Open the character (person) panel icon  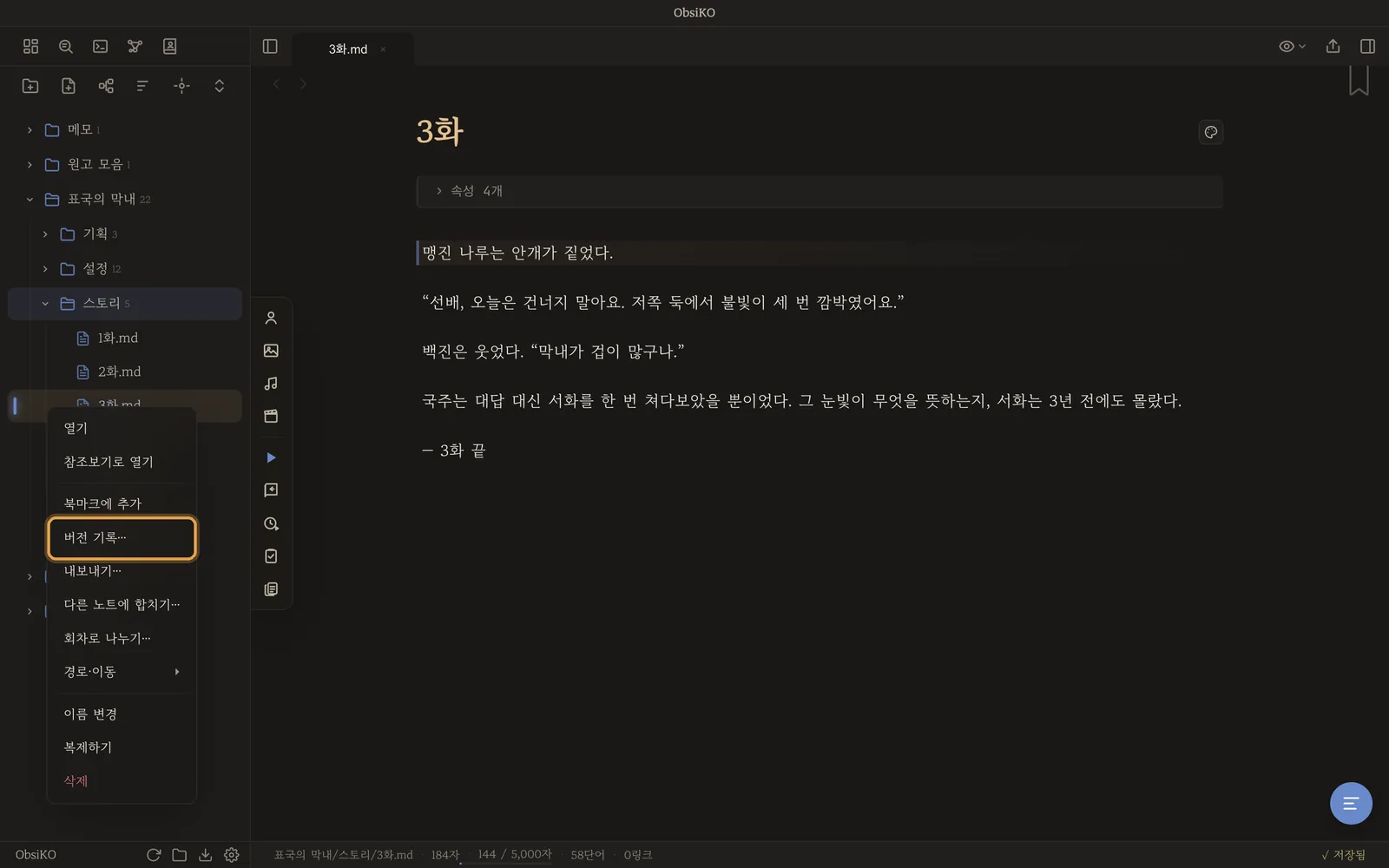click(x=271, y=318)
